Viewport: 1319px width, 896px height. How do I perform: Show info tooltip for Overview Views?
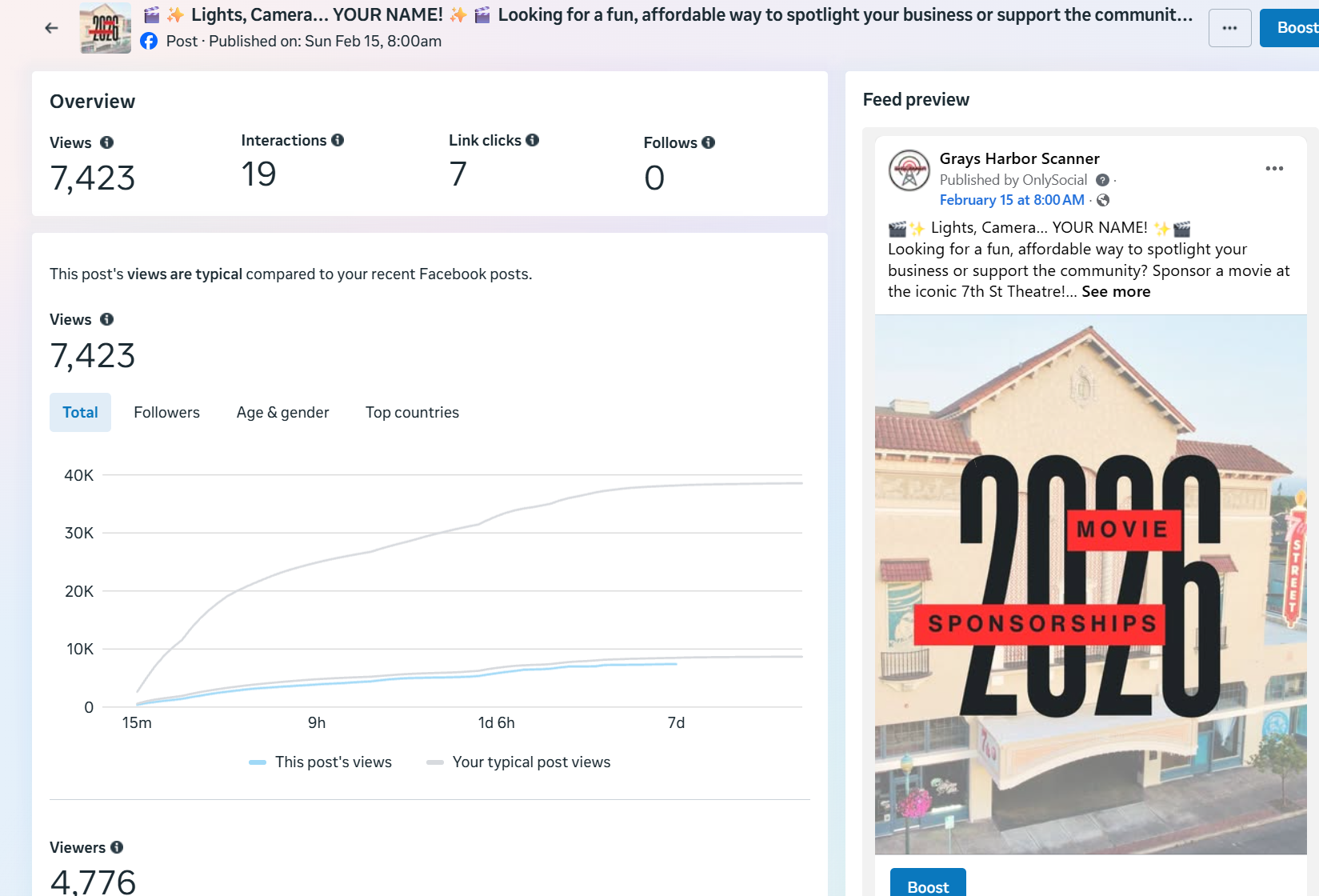click(x=106, y=142)
